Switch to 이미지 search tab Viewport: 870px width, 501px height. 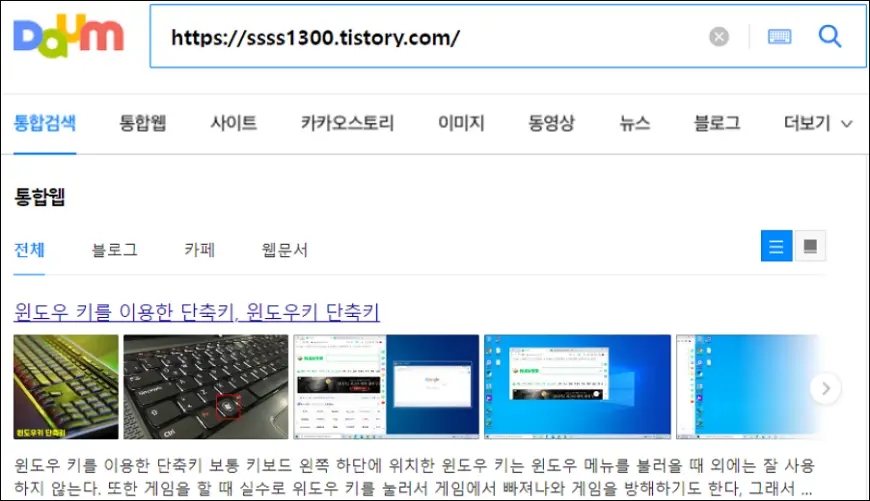tap(461, 124)
